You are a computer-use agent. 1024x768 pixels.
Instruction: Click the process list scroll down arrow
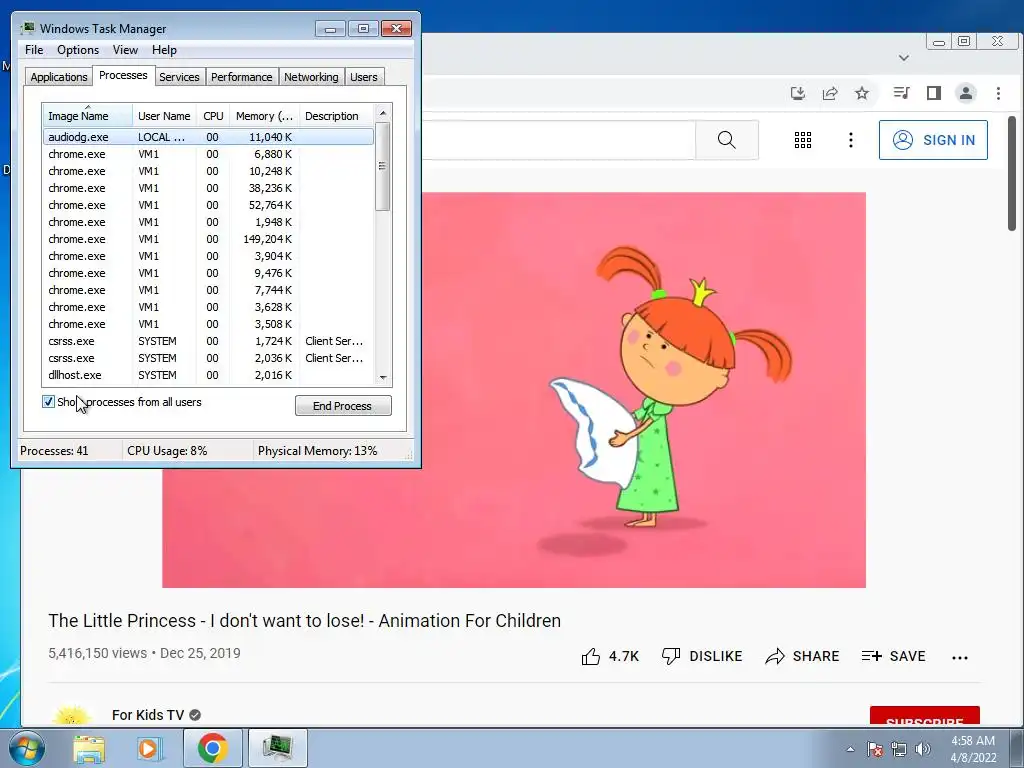point(383,377)
